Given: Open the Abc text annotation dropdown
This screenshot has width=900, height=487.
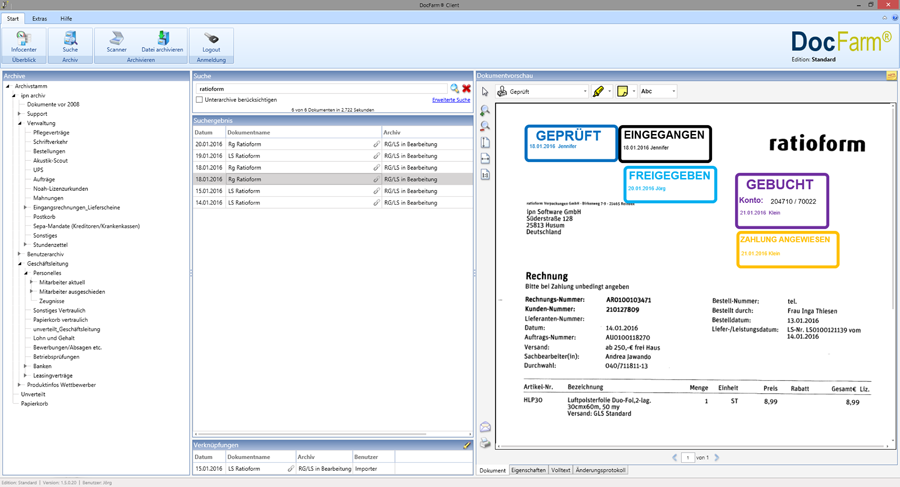Looking at the screenshot, I should (x=673, y=91).
